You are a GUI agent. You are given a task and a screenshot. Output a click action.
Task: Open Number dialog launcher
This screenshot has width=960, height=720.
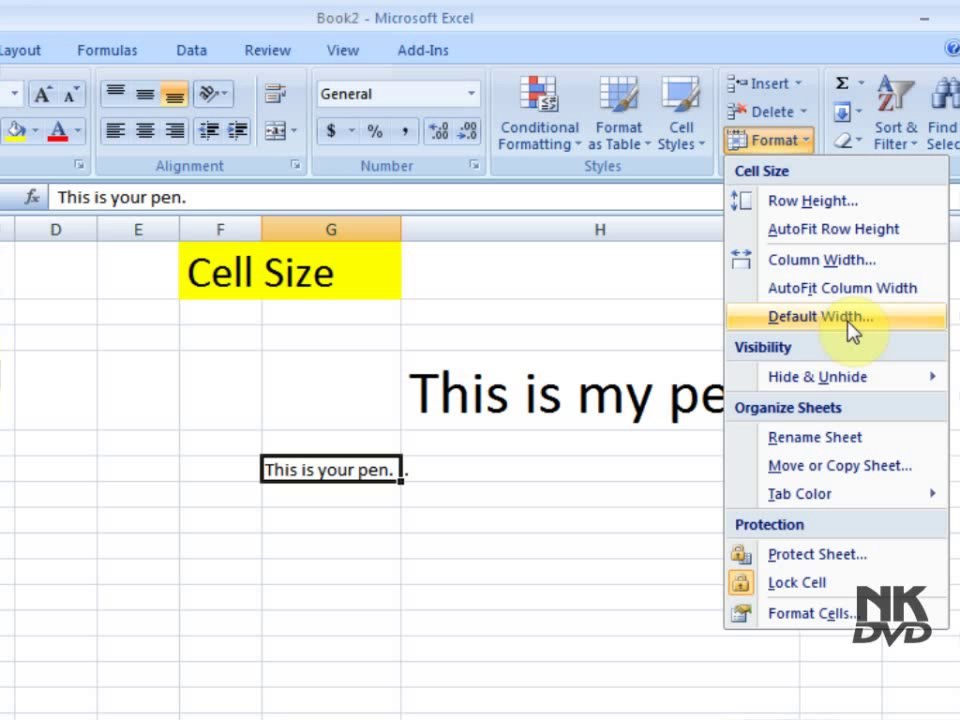[474, 165]
